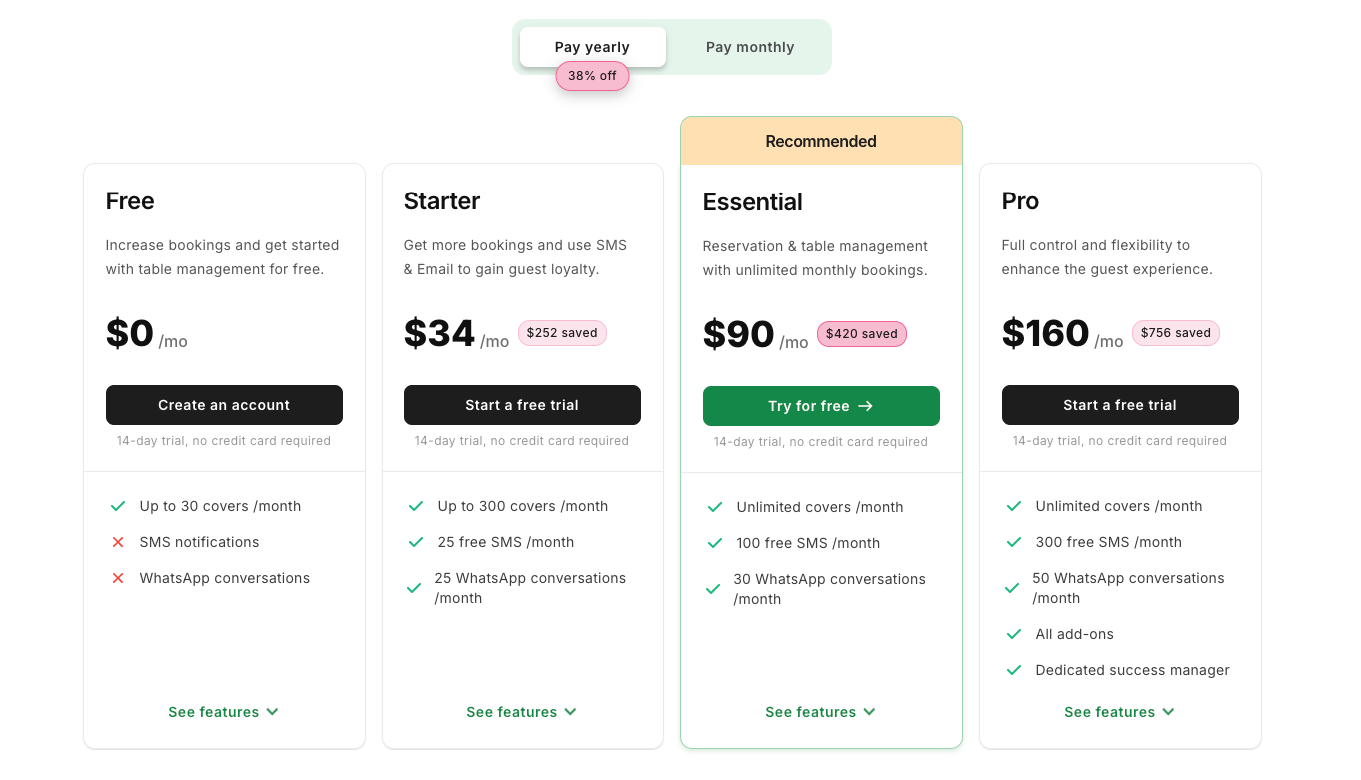Click the Recommended banner above Essential
The image size is (1361, 780).
pyautogui.click(x=821, y=142)
